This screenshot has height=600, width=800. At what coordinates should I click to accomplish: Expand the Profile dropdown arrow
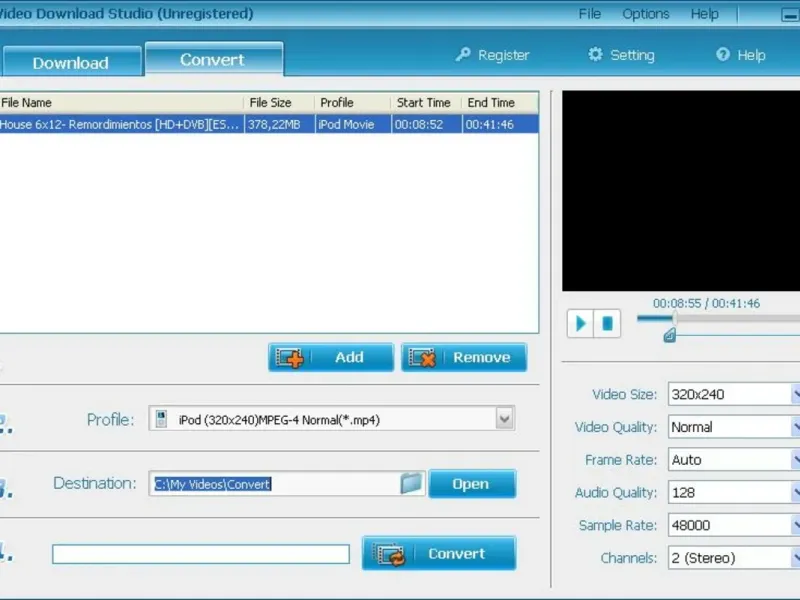[x=505, y=419]
